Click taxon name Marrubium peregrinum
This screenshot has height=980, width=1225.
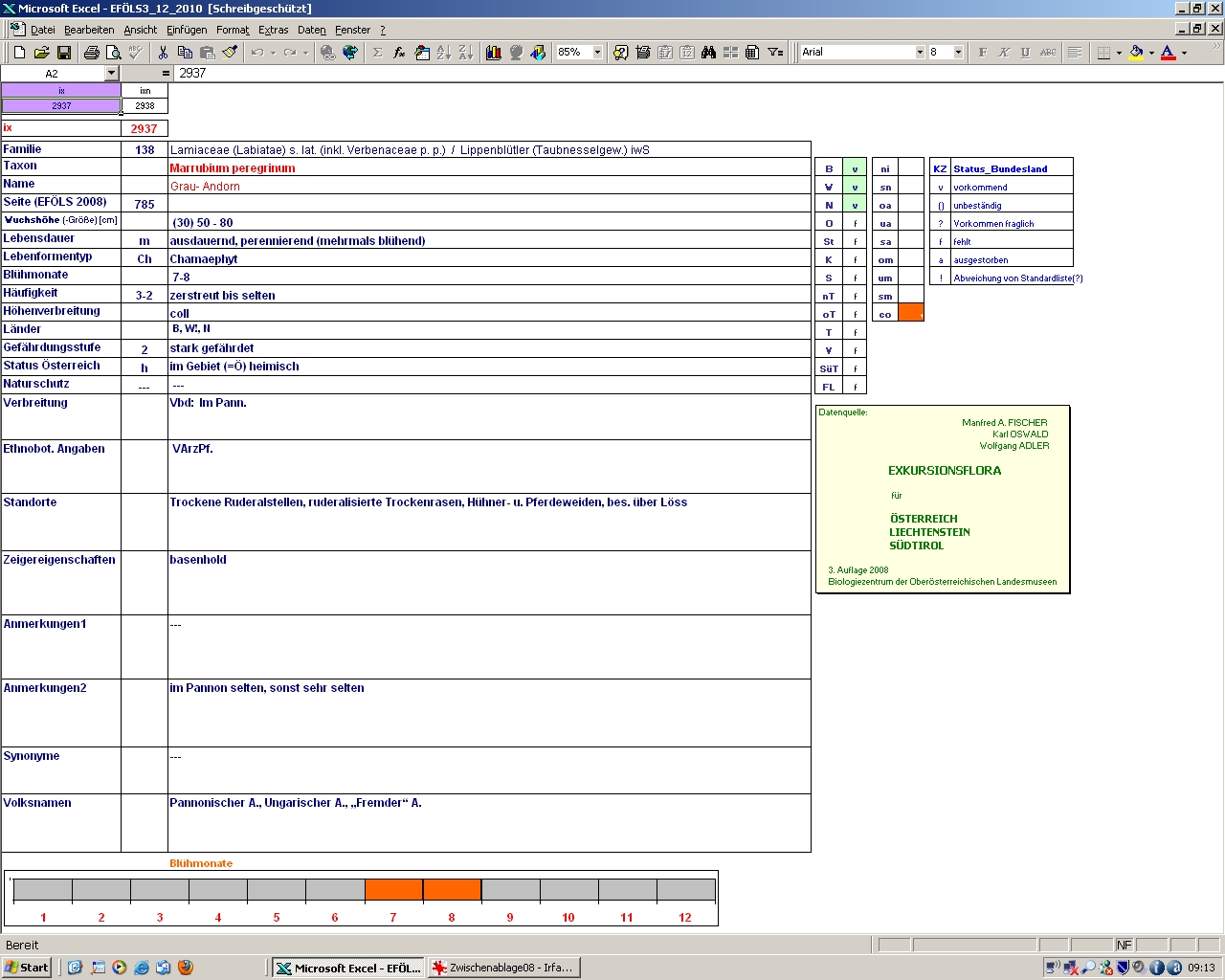(x=233, y=168)
